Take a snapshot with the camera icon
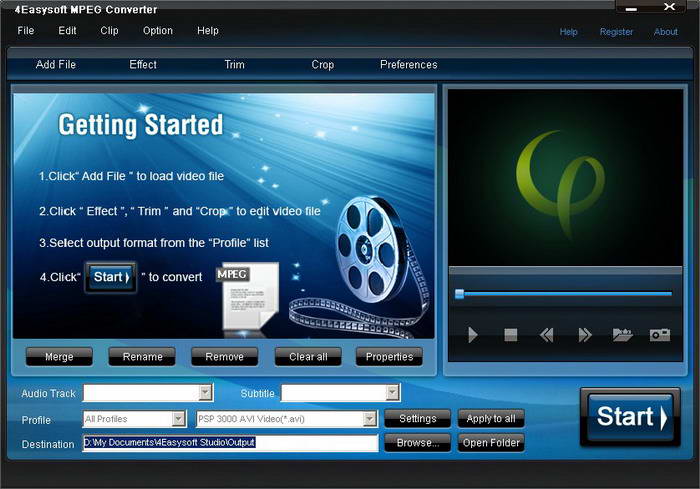700x489 pixels. pyautogui.click(x=660, y=334)
